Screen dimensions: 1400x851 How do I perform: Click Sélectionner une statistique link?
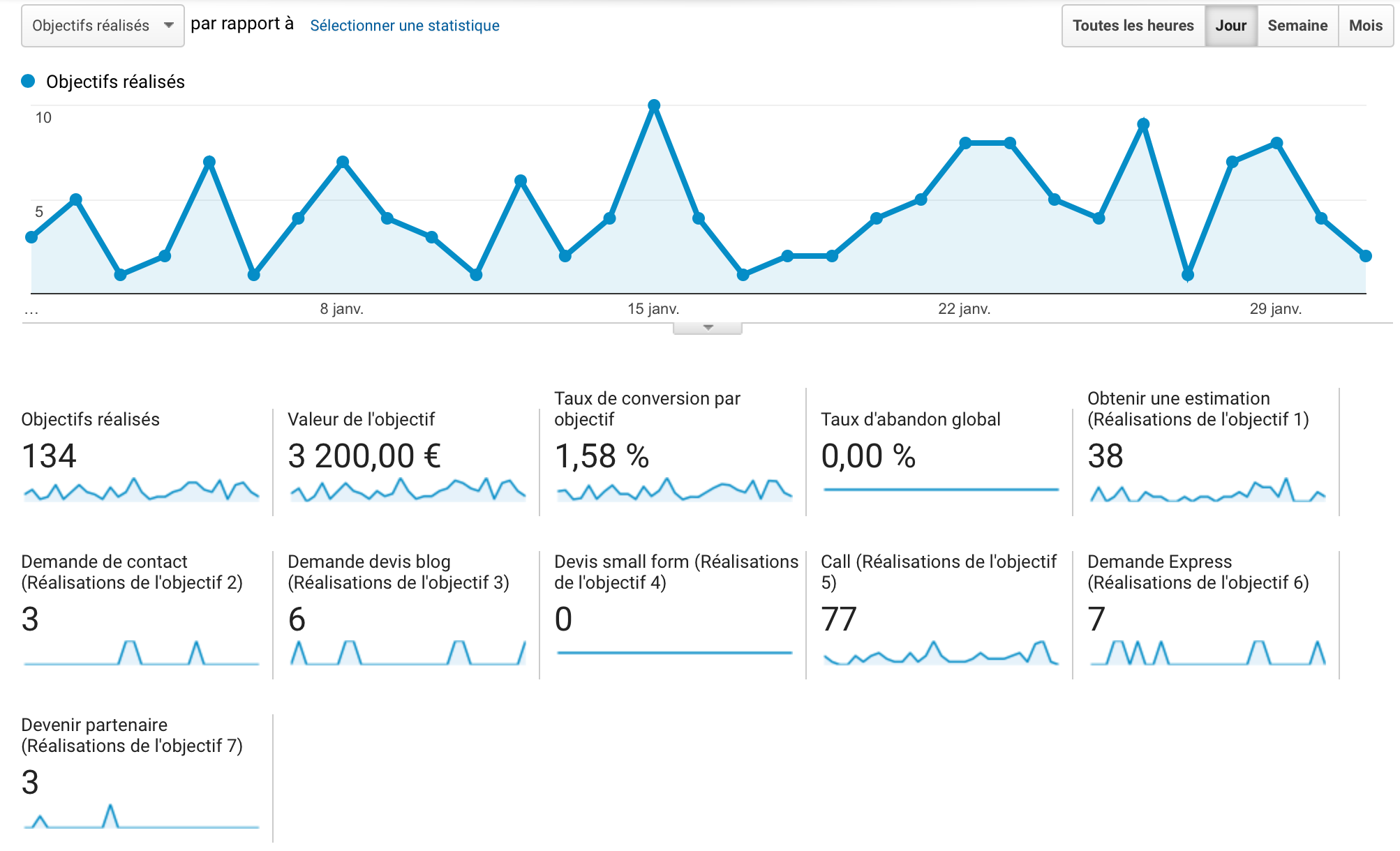tap(405, 26)
